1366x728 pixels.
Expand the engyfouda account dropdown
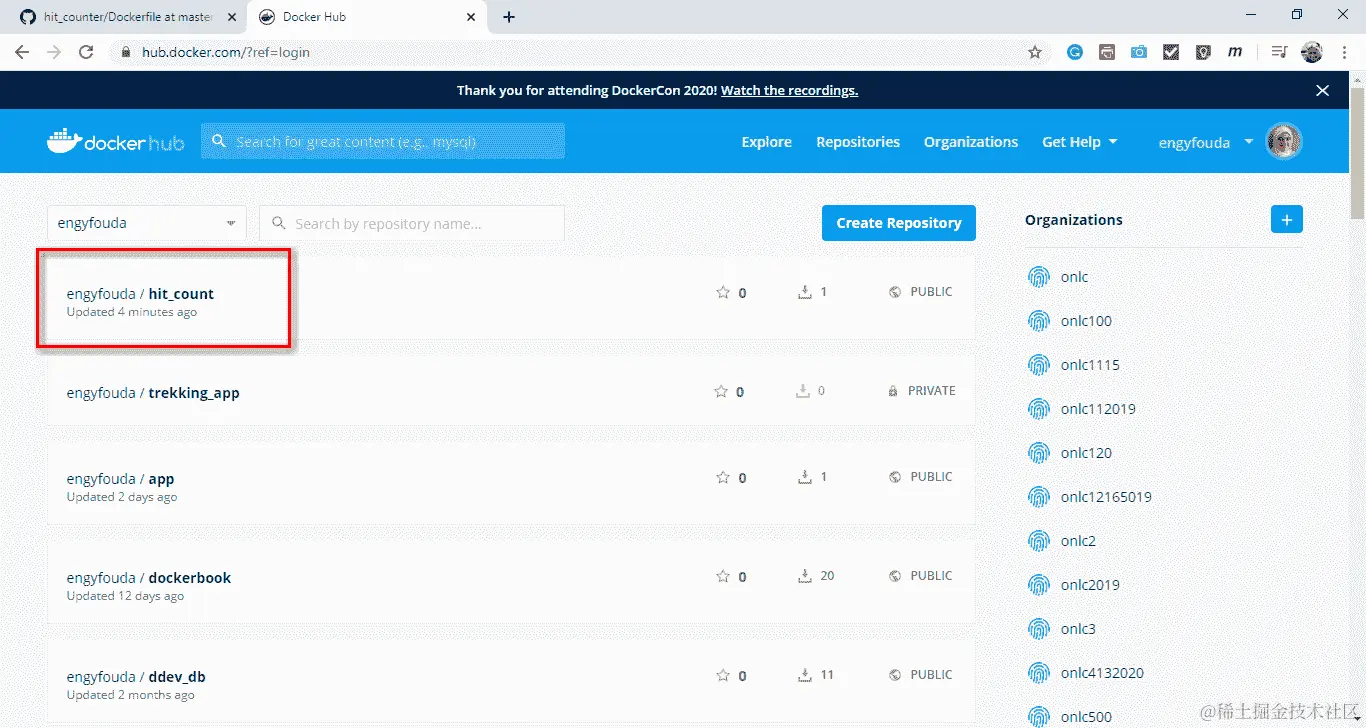[x=1247, y=141]
